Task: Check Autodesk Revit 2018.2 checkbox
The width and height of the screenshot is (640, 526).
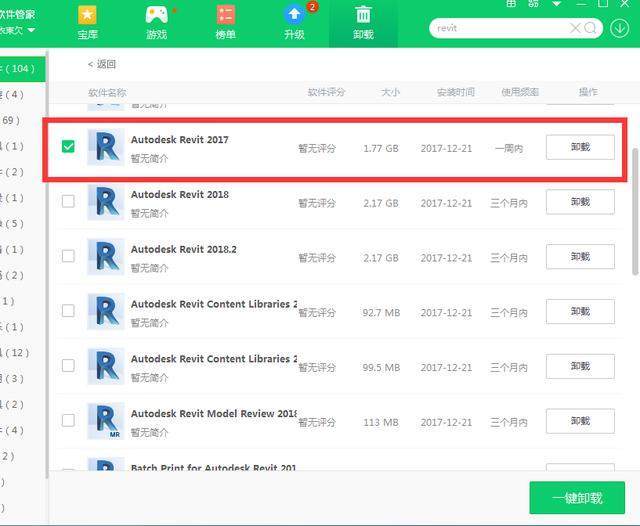Action: pos(68,256)
